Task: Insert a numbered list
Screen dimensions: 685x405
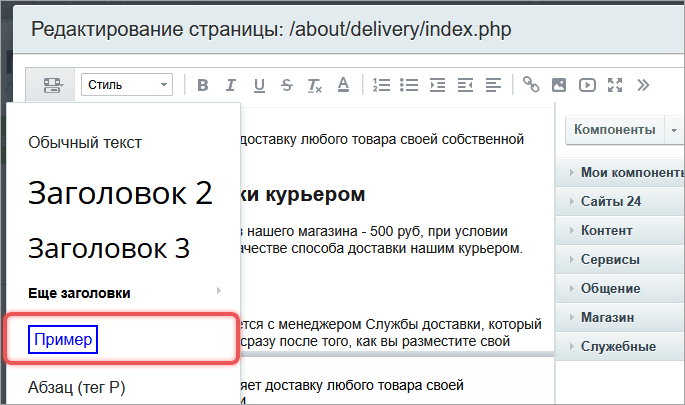Action: 381,85
